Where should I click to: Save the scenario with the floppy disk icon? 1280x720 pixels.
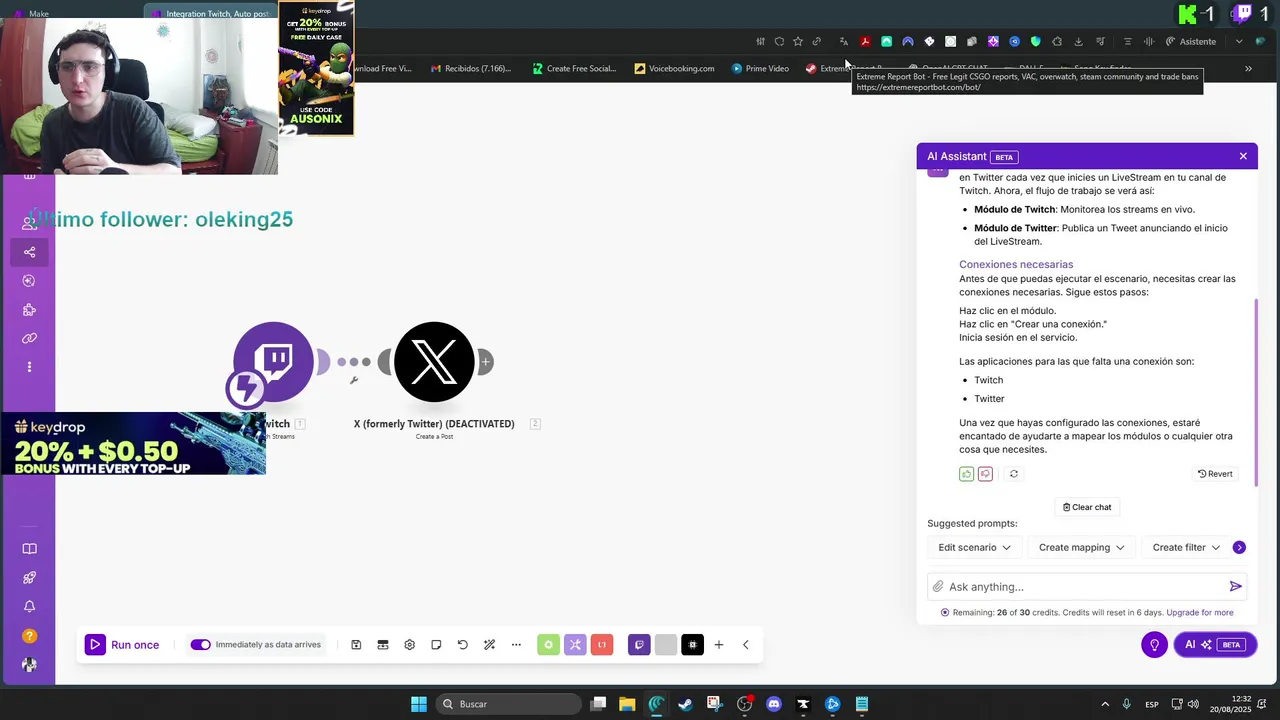[356, 645]
